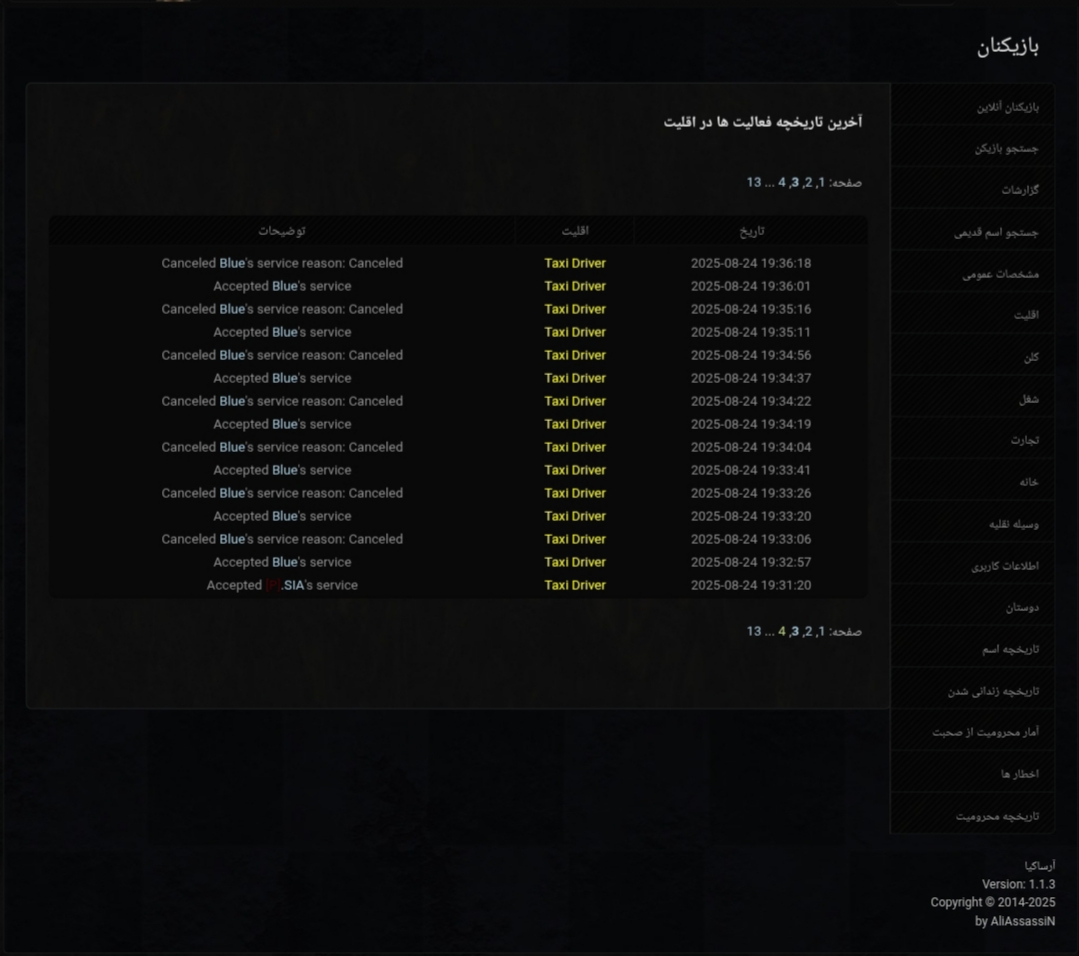Click the by AliAssassiN footer credit

click(x=1015, y=921)
